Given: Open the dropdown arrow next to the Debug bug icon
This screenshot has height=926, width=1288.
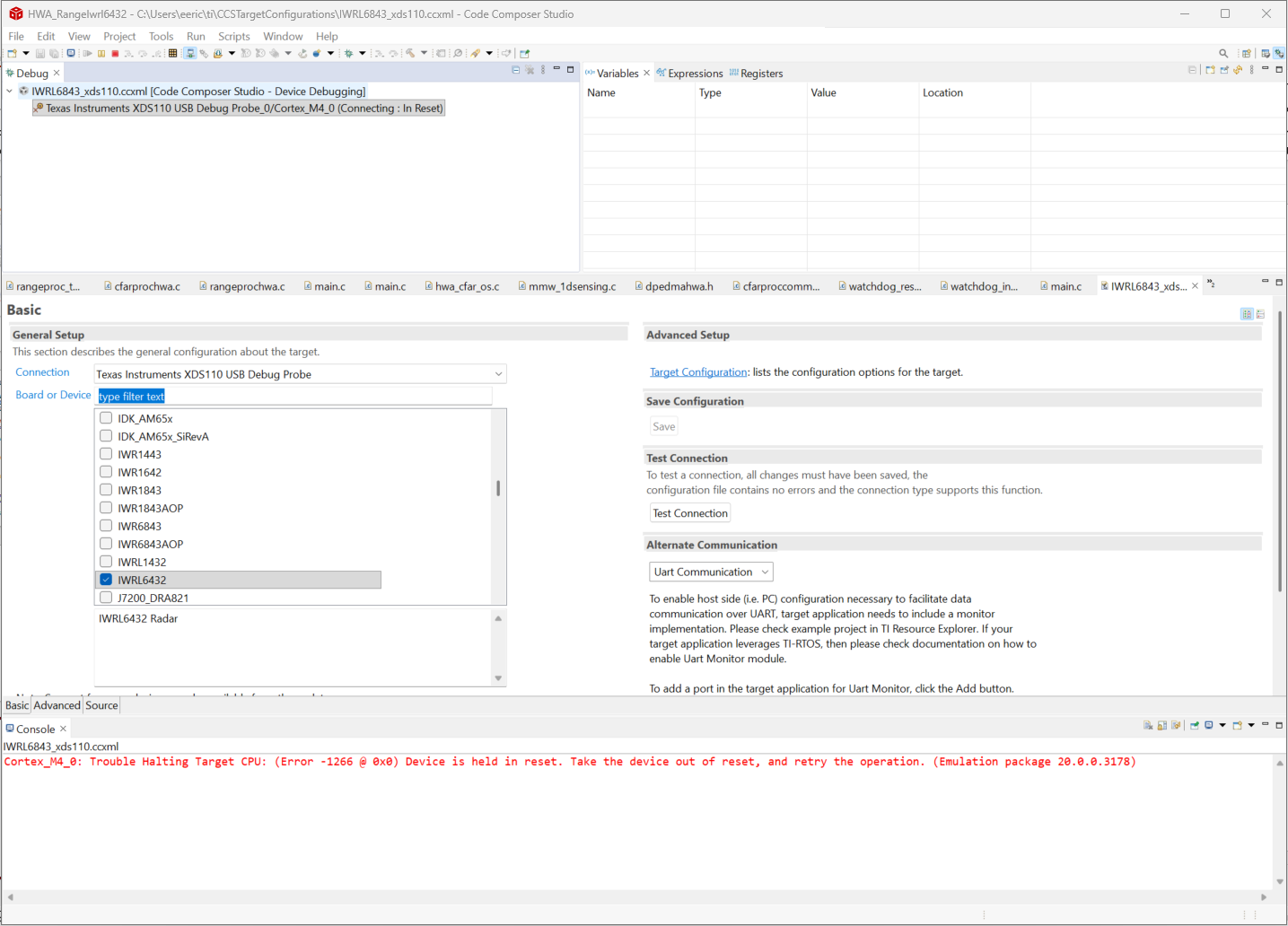Looking at the screenshot, I should click(x=363, y=54).
